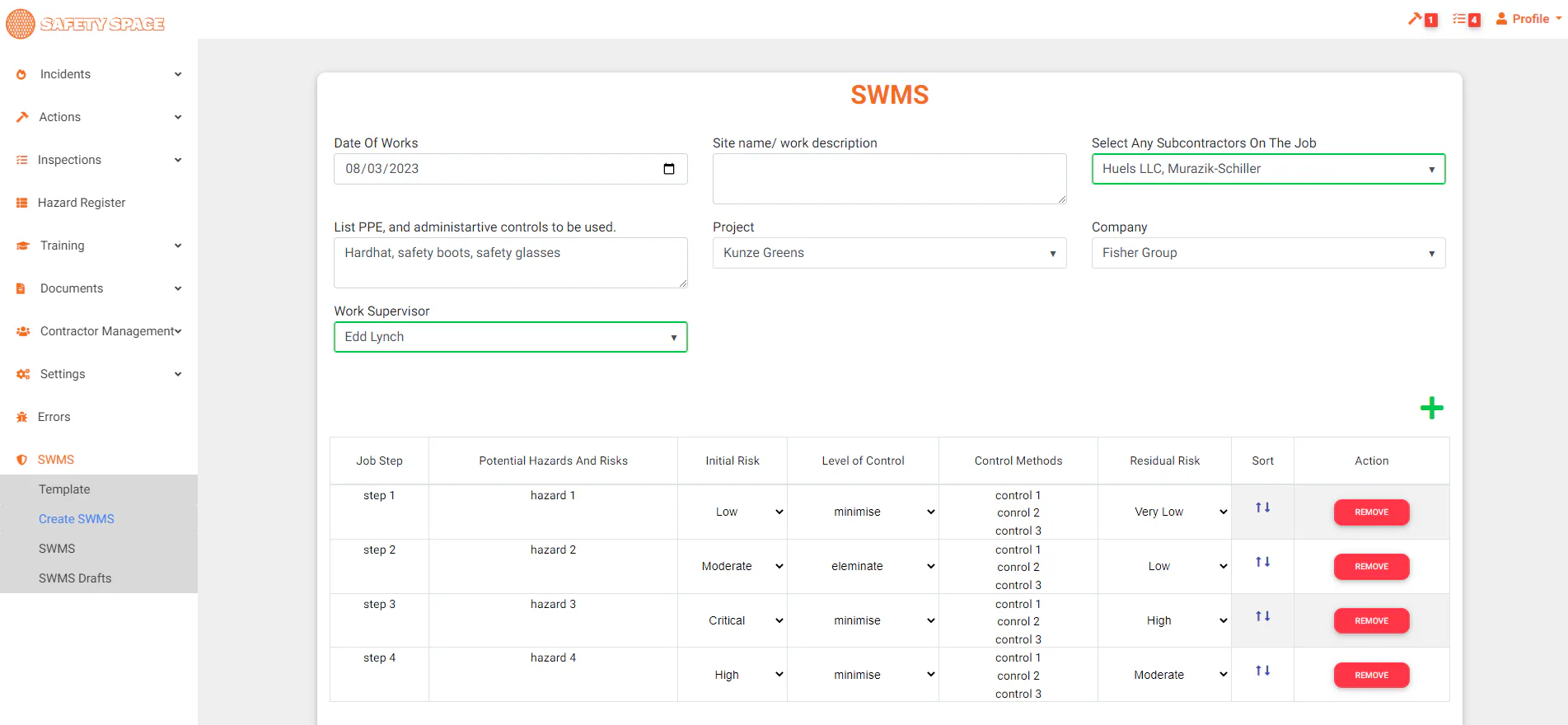
Task: Open the Company dropdown showing Fisher Group
Action: point(1269,253)
